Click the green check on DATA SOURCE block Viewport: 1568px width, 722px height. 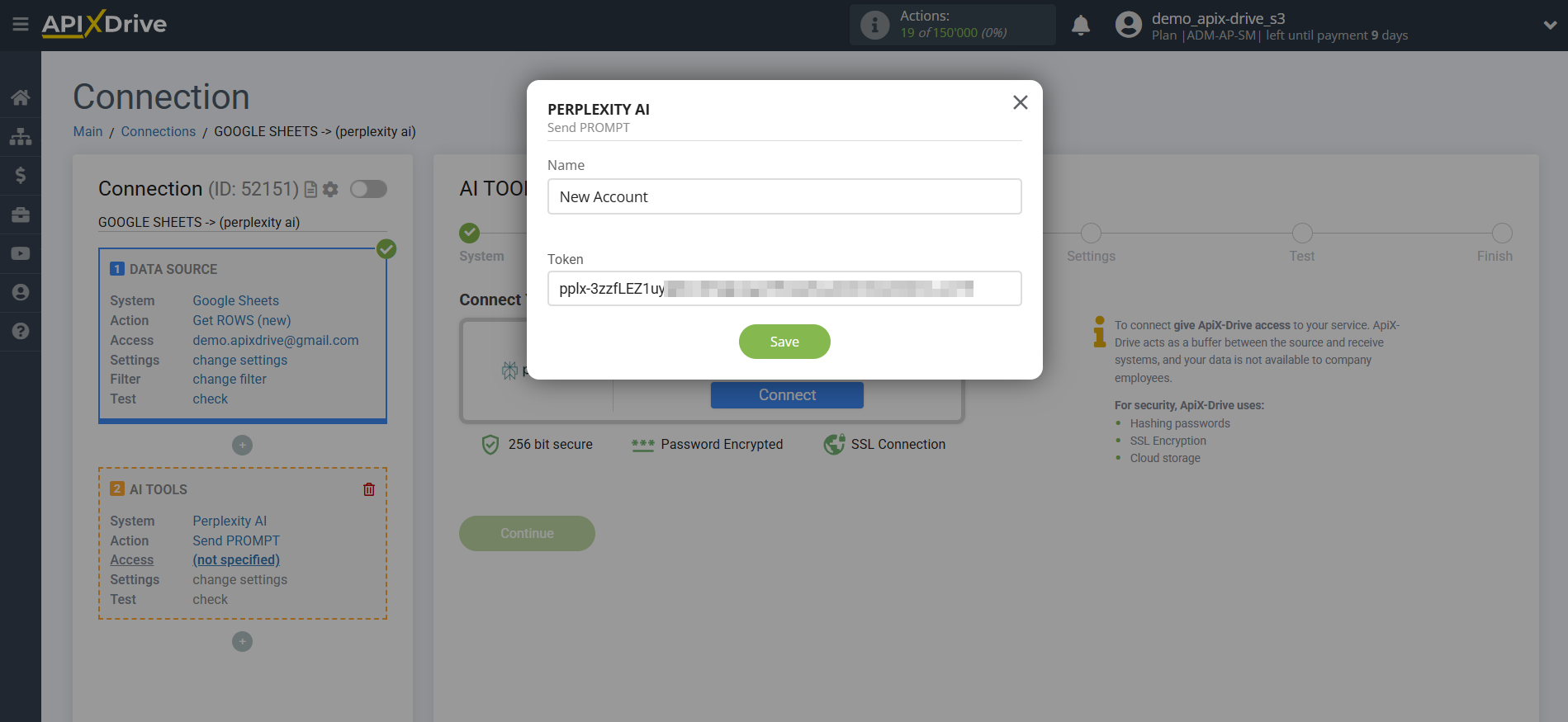click(x=386, y=248)
